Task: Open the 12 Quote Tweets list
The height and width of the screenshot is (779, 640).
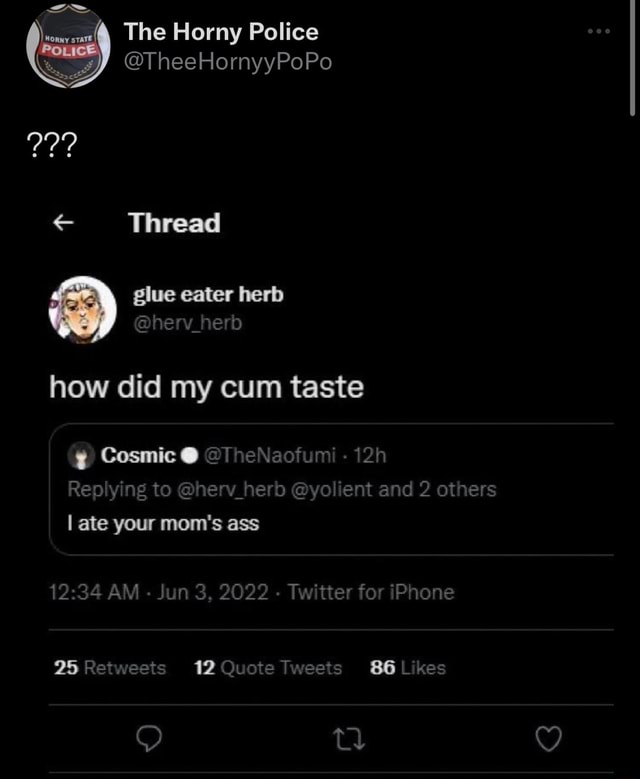Action: point(267,668)
